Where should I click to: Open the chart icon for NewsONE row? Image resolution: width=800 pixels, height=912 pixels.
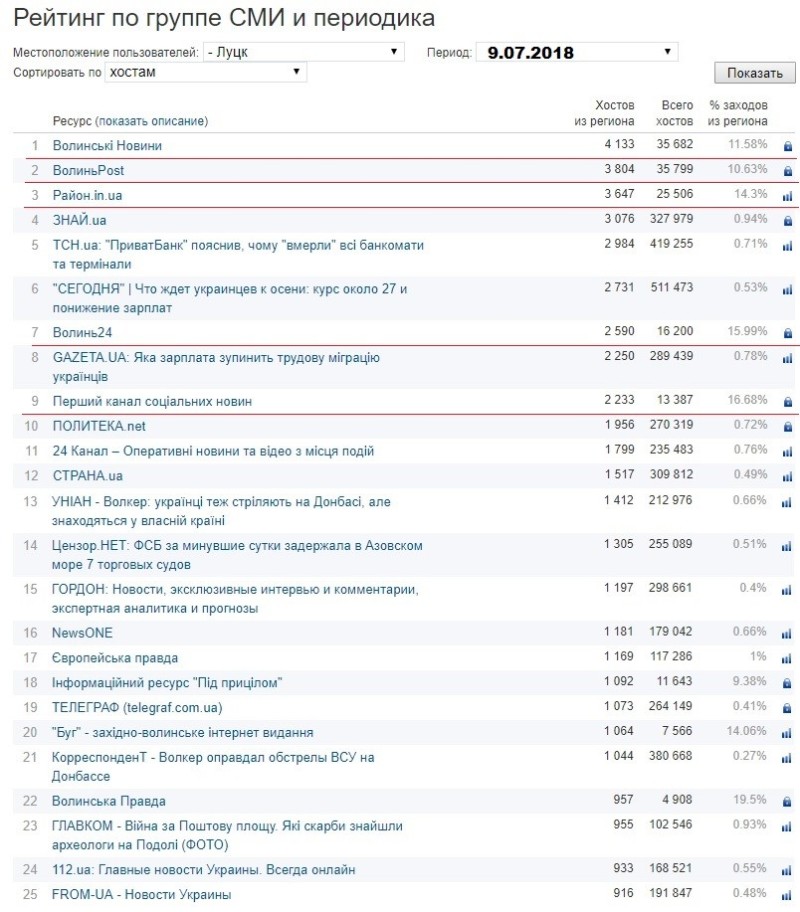coord(787,633)
